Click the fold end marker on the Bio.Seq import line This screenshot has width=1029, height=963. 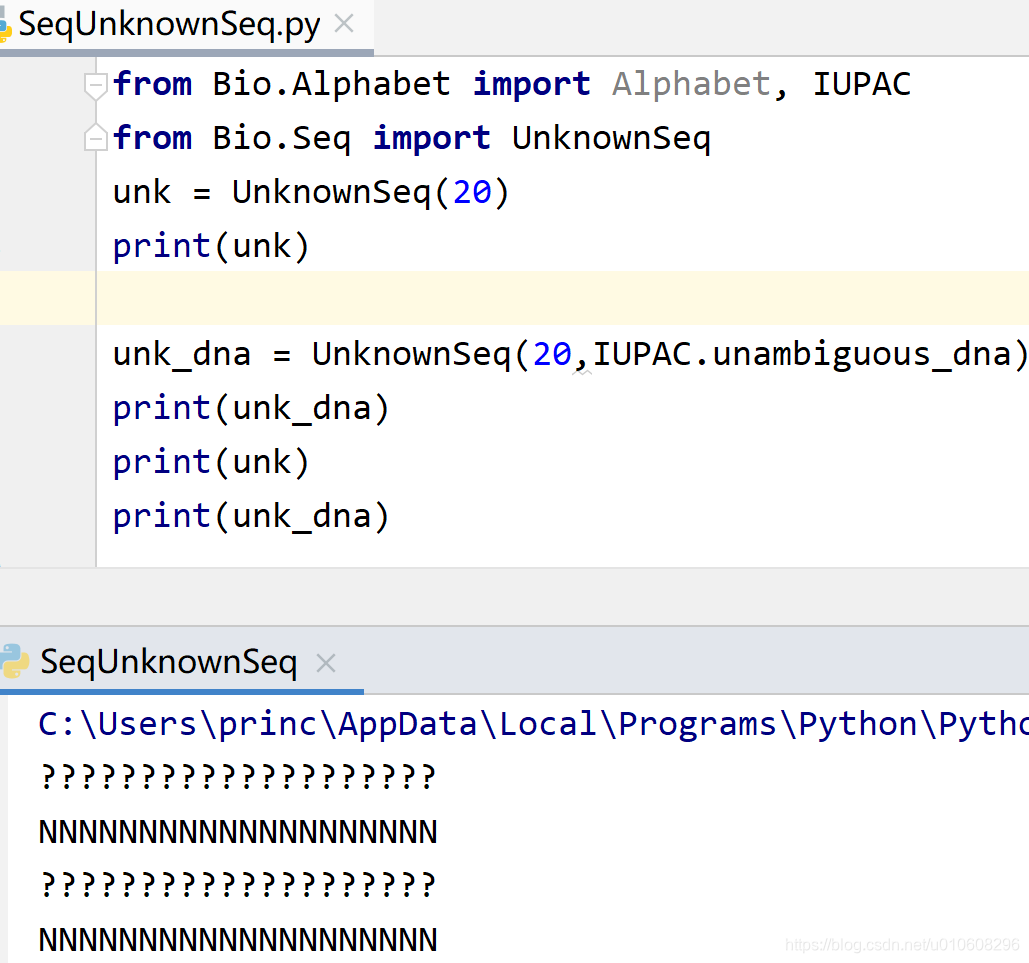[96, 137]
